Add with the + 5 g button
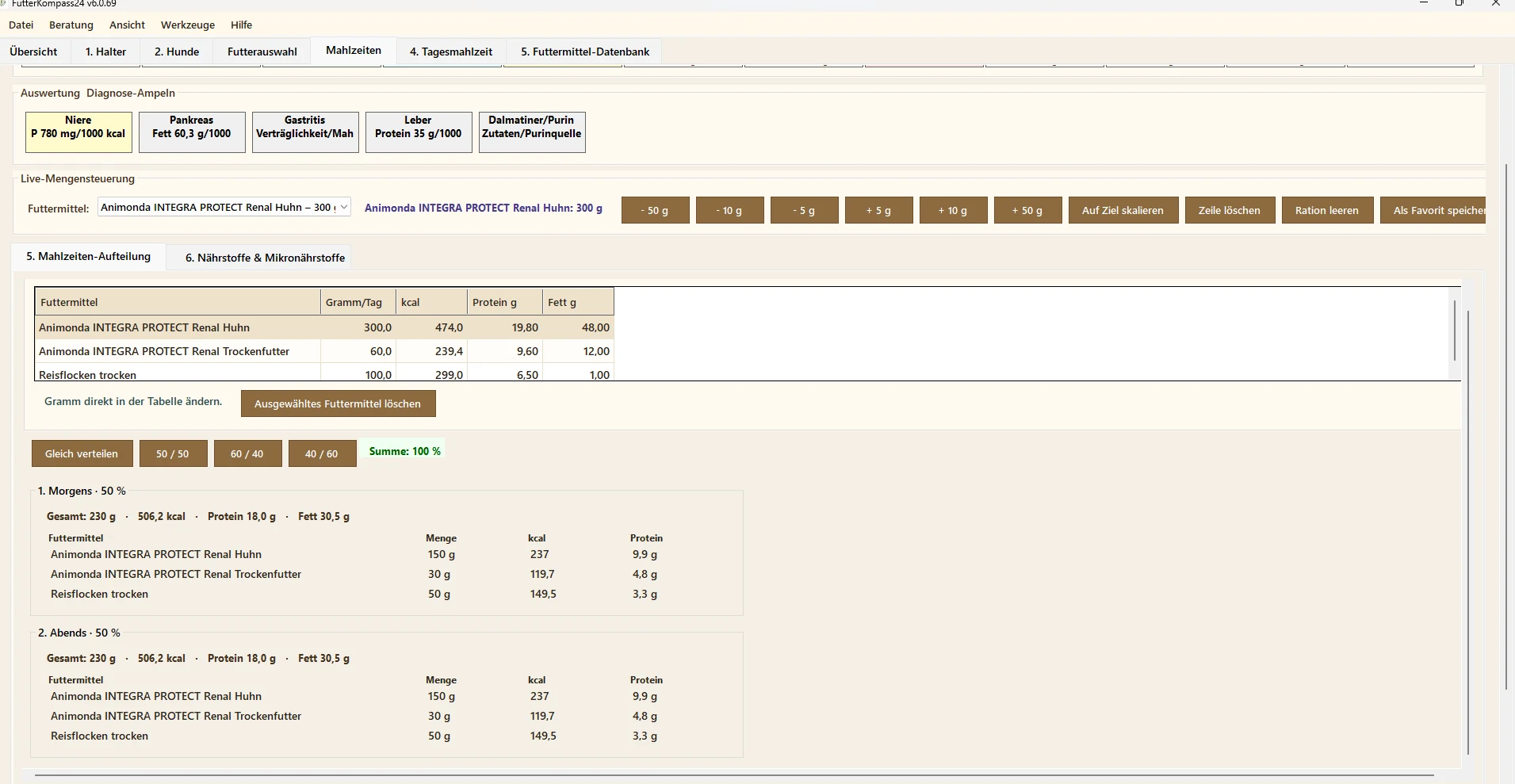 pos(879,211)
